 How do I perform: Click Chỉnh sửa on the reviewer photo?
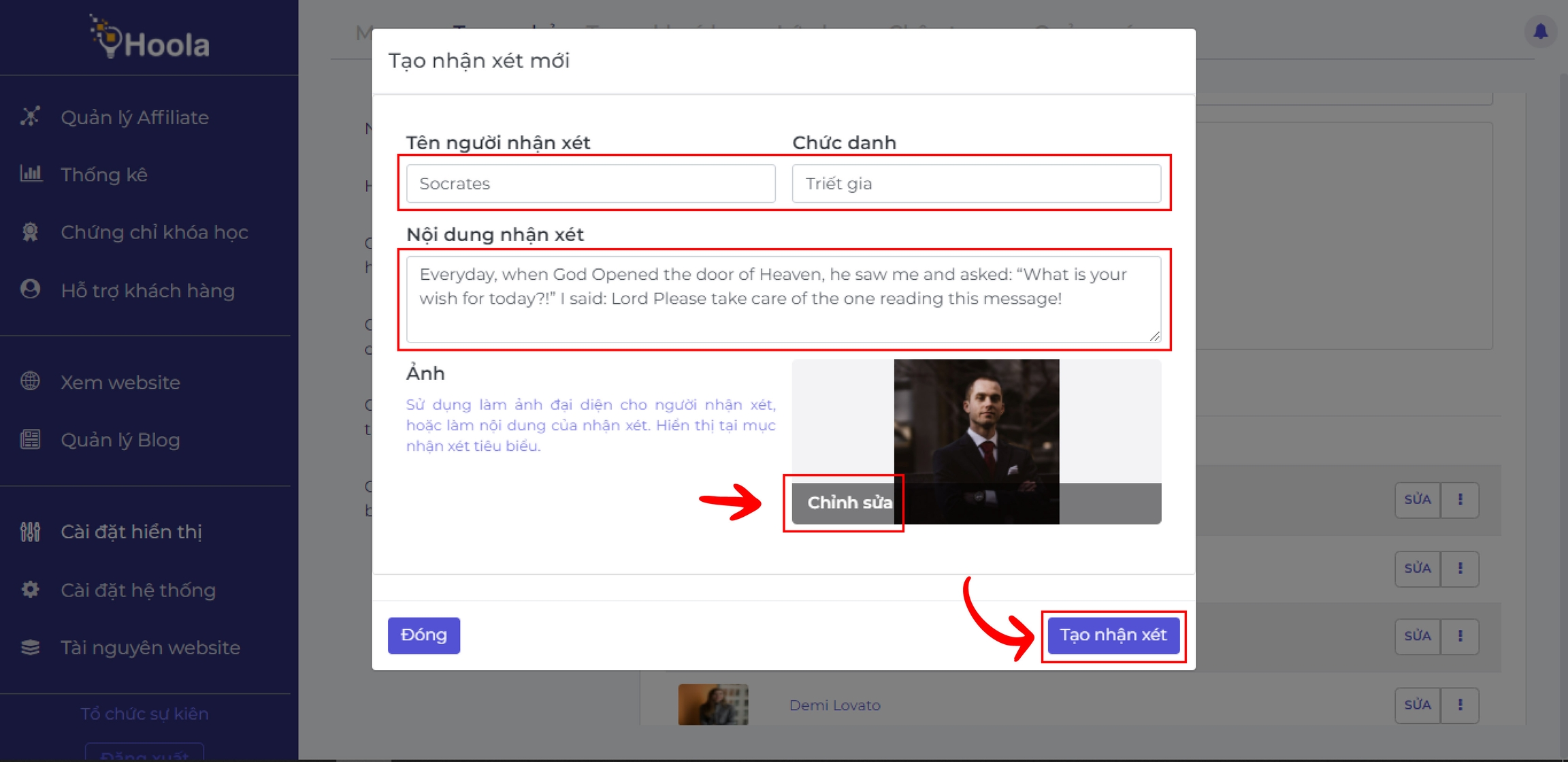point(849,503)
